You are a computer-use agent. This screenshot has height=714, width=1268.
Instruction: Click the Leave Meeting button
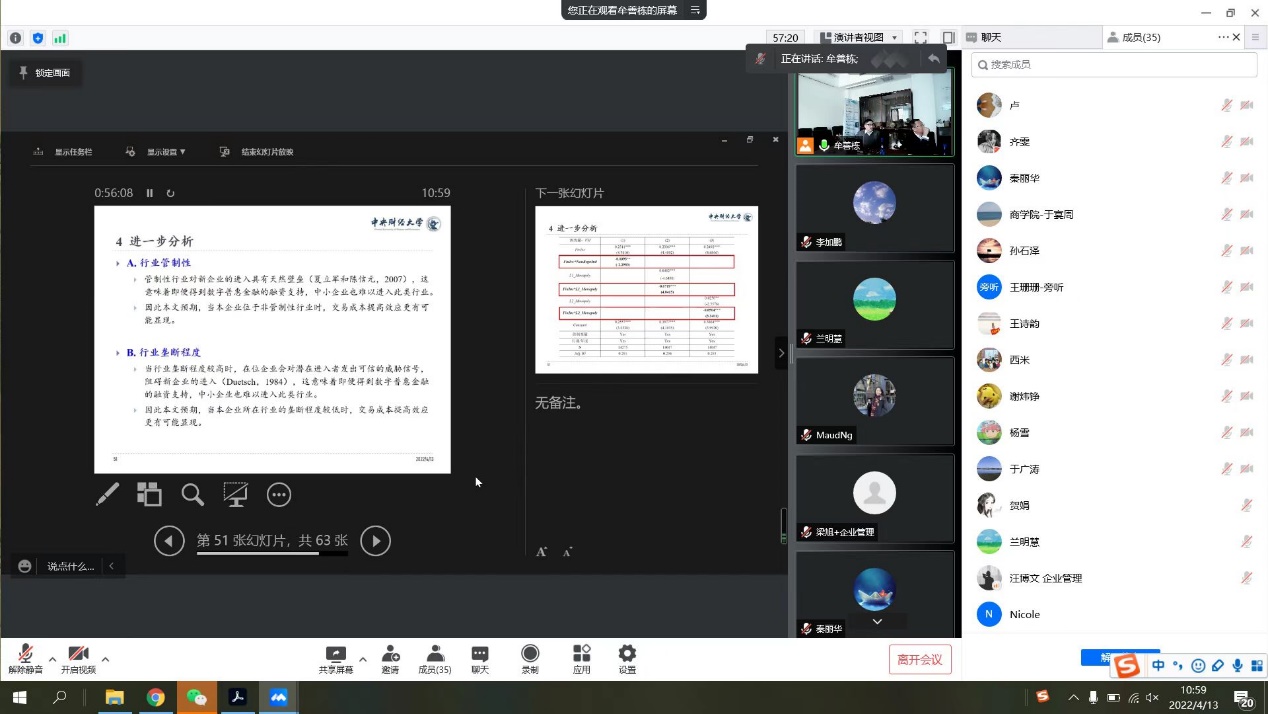[919, 659]
